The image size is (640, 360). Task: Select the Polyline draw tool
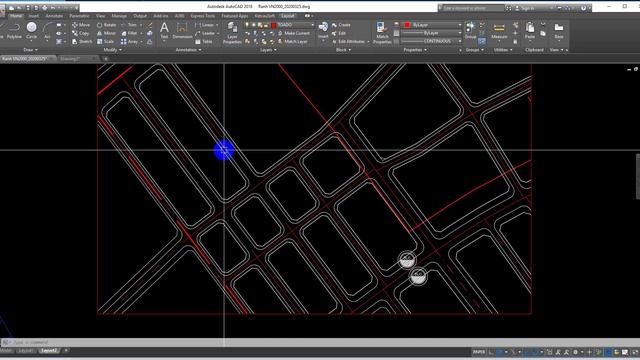tap(14, 31)
